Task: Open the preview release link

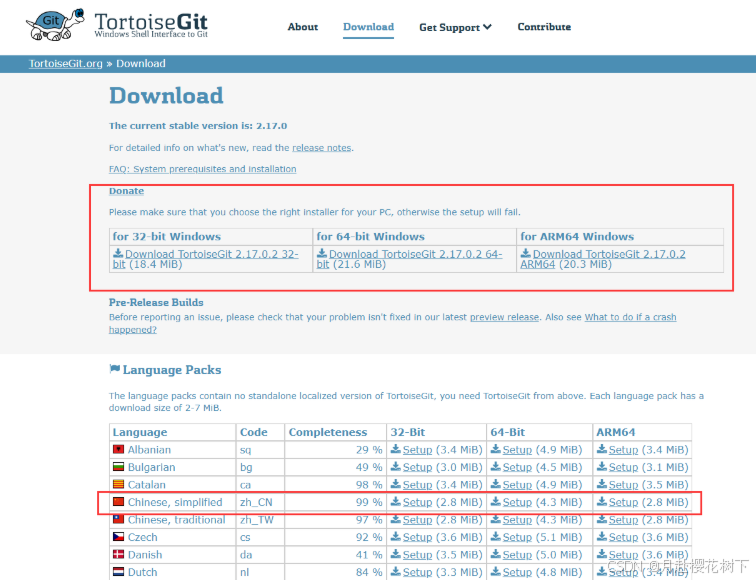Action: pyautogui.click(x=504, y=317)
